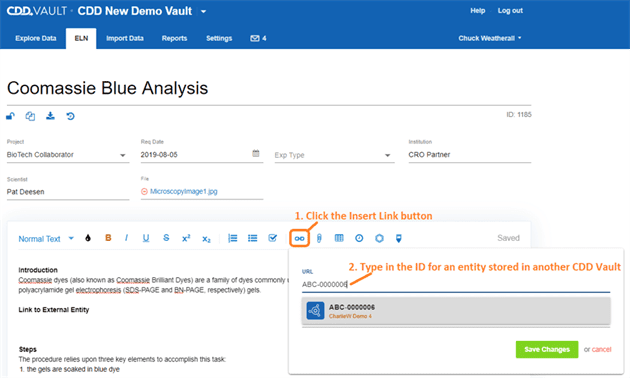Image resolution: width=630 pixels, height=378 pixels.
Task: Remove the MicroscopyImage1.jpg file
Action: coord(144,192)
